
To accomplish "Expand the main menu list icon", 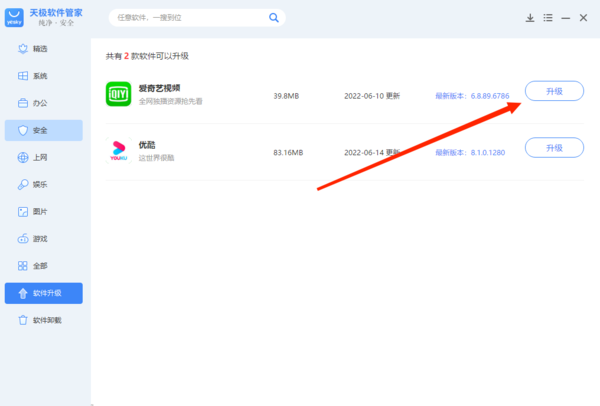I will pyautogui.click(x=549, y=18).
